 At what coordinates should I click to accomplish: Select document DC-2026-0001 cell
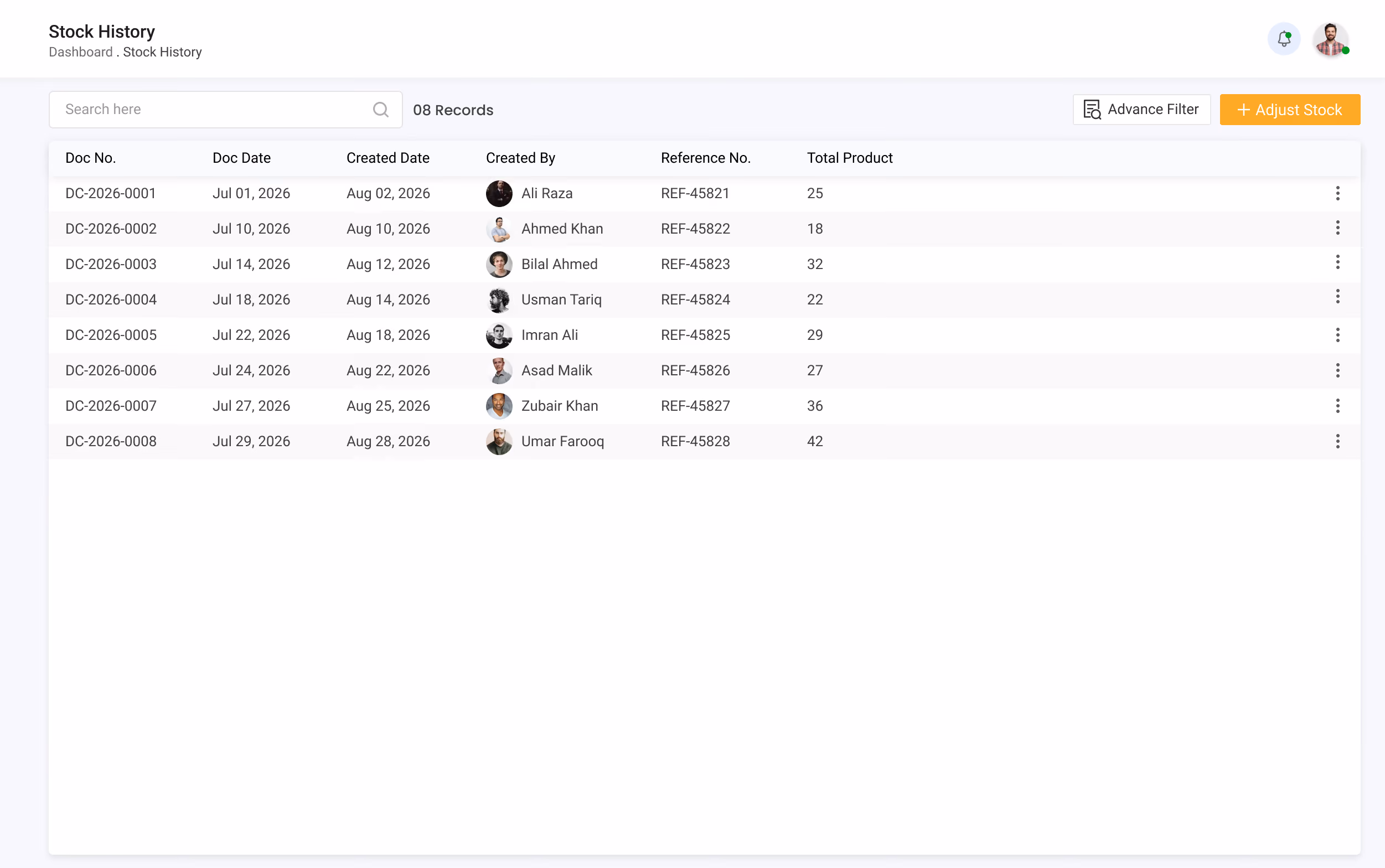[x=111, y=193]
